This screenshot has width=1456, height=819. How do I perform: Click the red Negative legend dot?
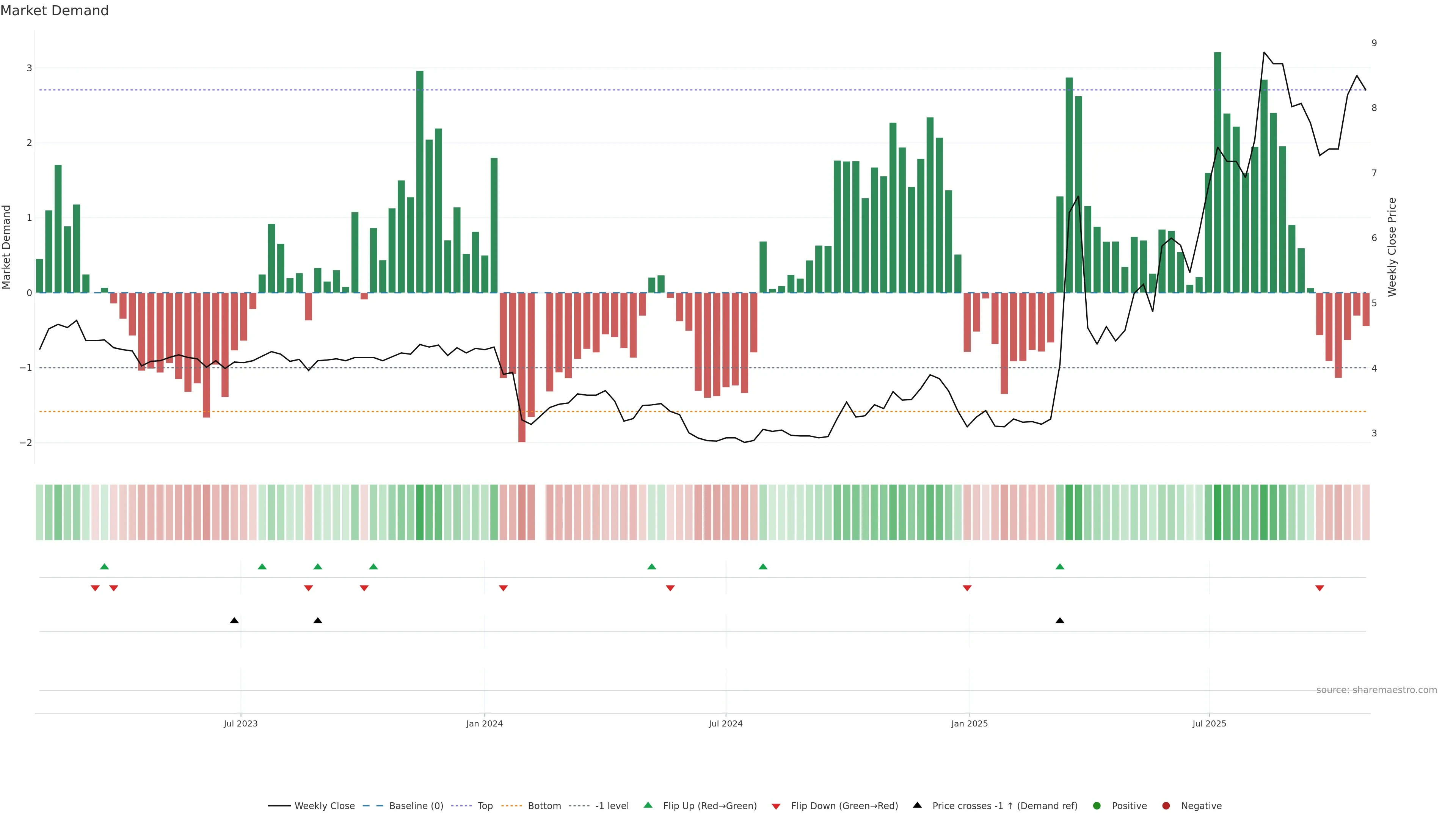click(x=1166, y=805)
